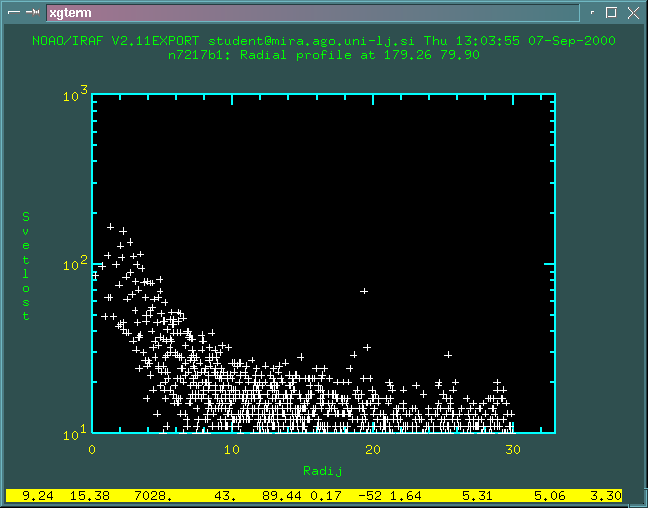Click status bar value 5.31
The image size is (648, 508).
(x=477, y=496)
